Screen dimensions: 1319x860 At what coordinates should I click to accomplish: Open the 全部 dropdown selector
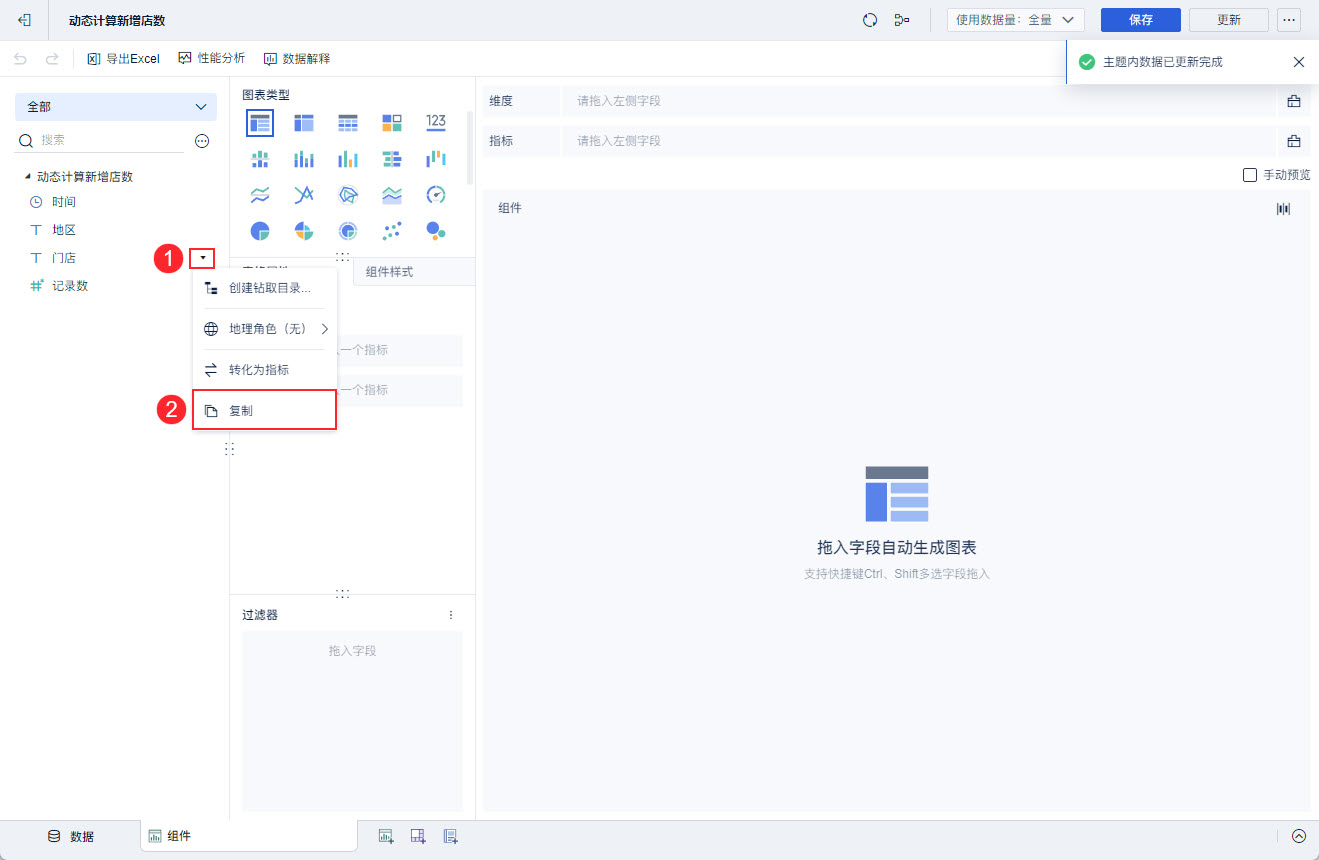(x=116, y=107)
